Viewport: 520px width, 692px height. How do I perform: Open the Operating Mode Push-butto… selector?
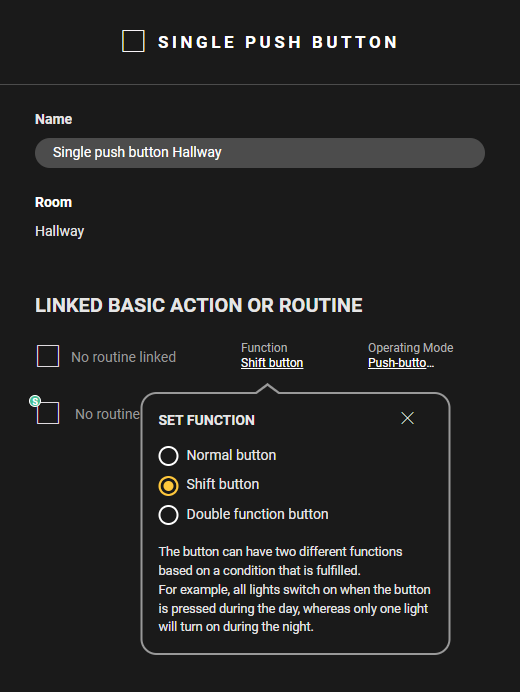pos(401,363)
